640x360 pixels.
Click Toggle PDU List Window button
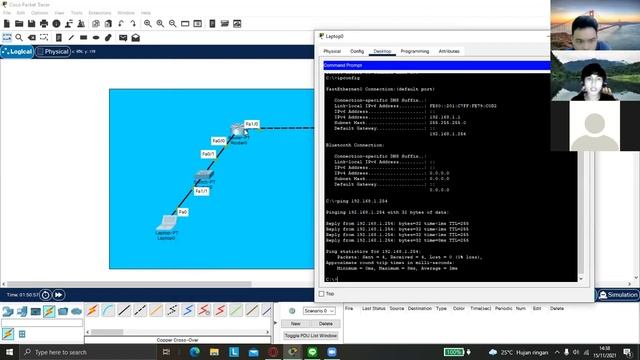311,336
